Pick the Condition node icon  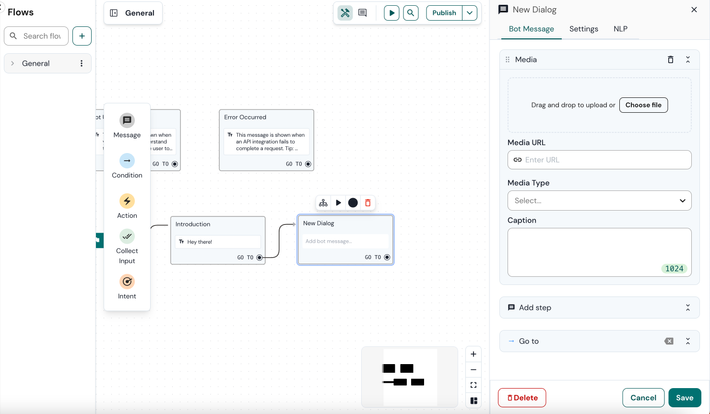(127, 161)
